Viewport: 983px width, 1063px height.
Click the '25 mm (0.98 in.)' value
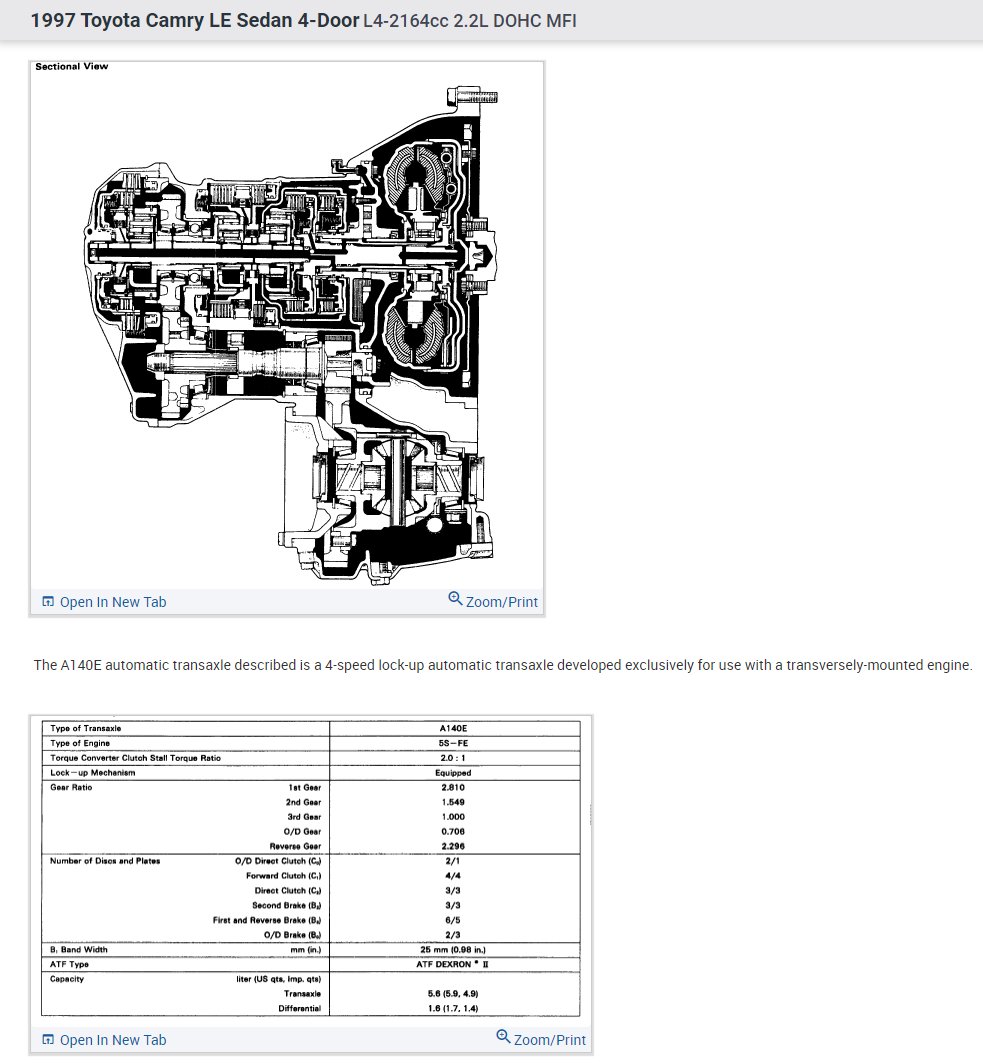453,950
